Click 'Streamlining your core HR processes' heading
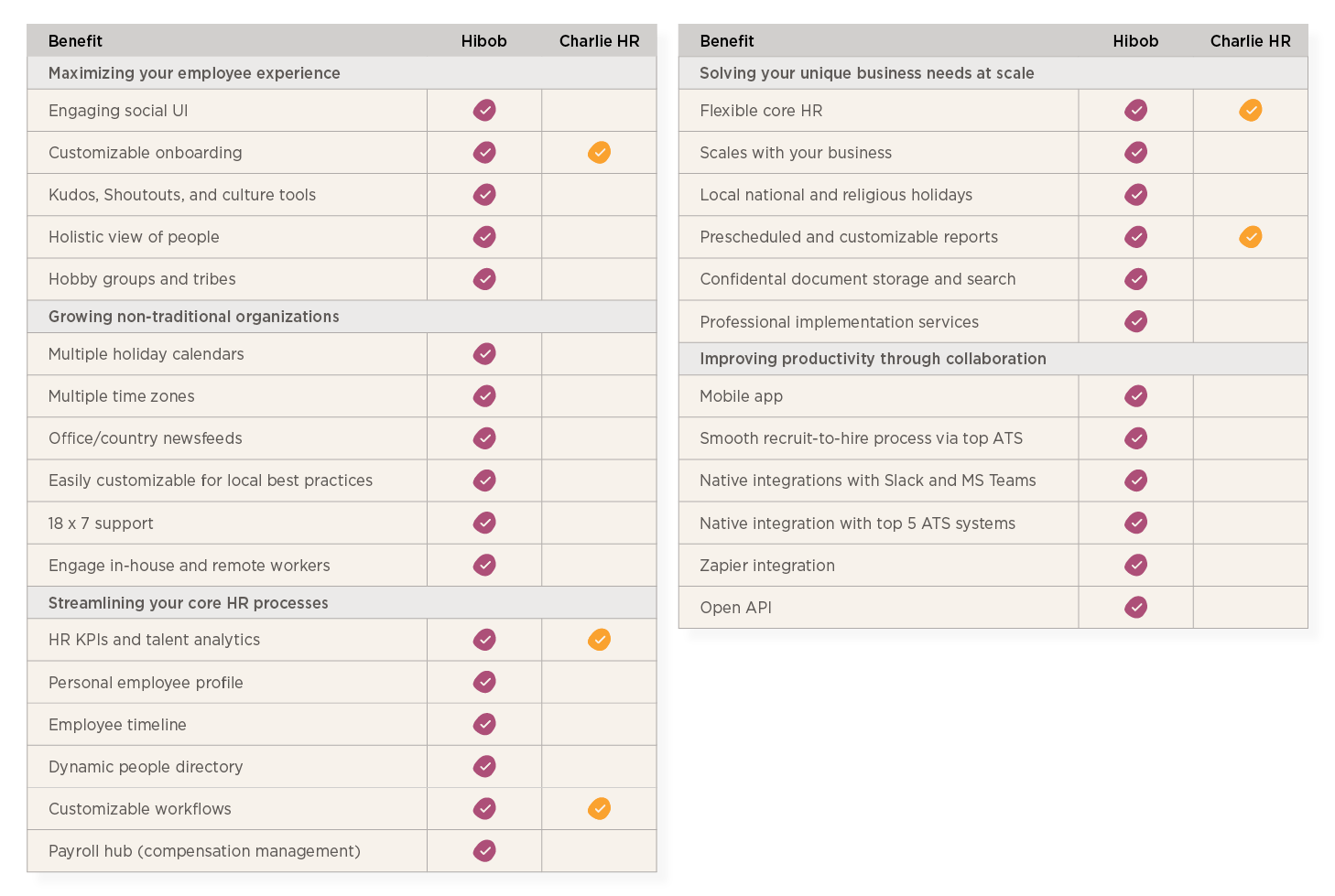 (x=188, y=603)
